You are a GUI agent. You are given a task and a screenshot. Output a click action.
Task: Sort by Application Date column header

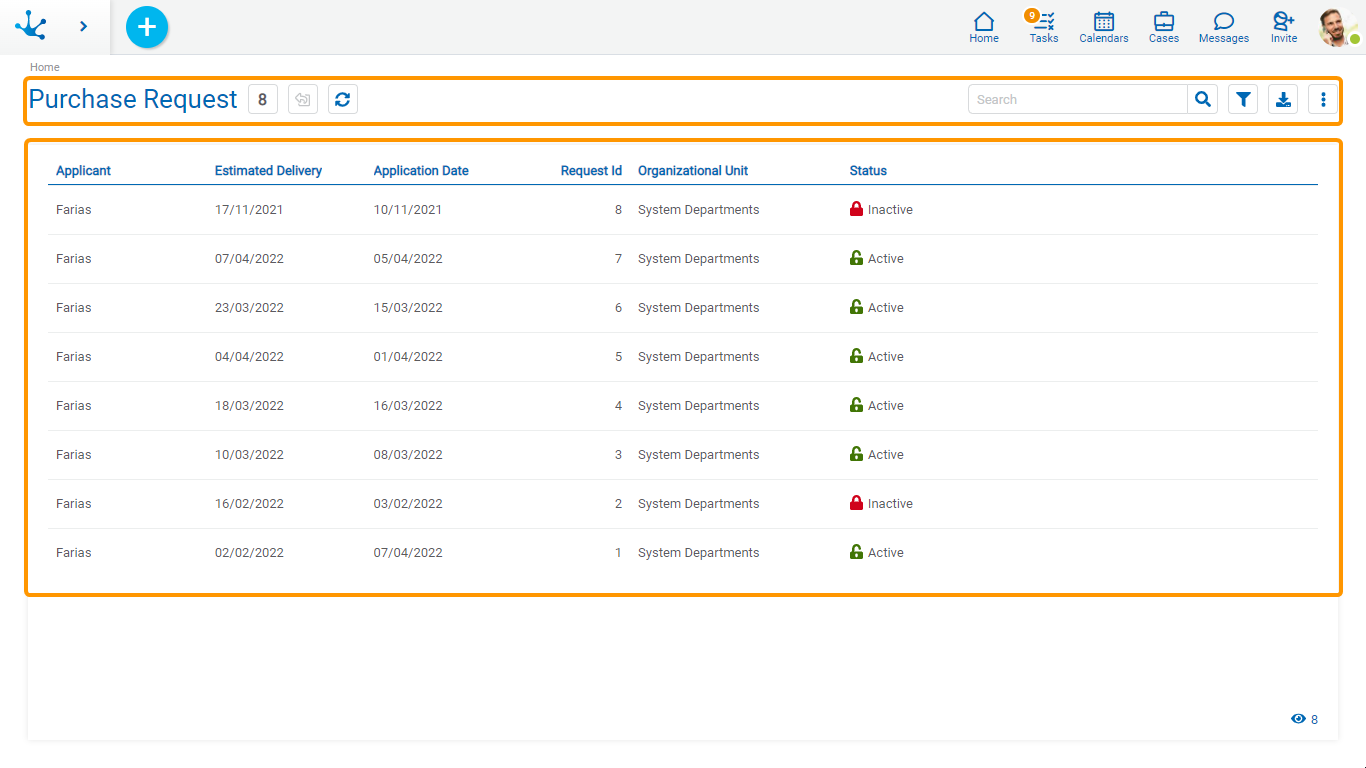tap(421, 171)
